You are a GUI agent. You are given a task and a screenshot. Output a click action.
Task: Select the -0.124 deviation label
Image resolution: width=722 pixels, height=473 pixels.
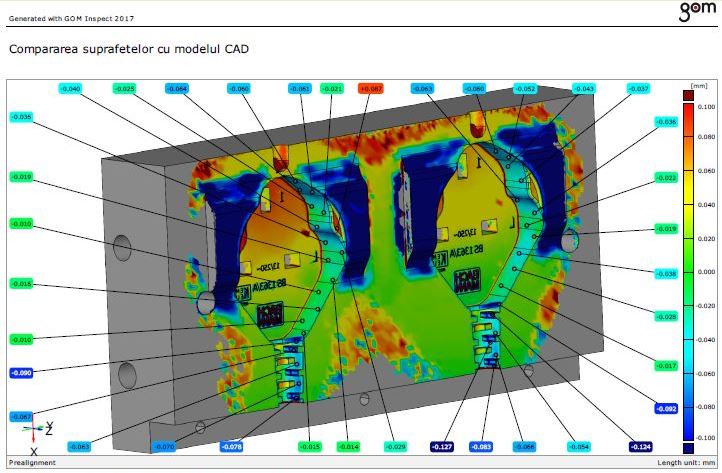point(641,446)
